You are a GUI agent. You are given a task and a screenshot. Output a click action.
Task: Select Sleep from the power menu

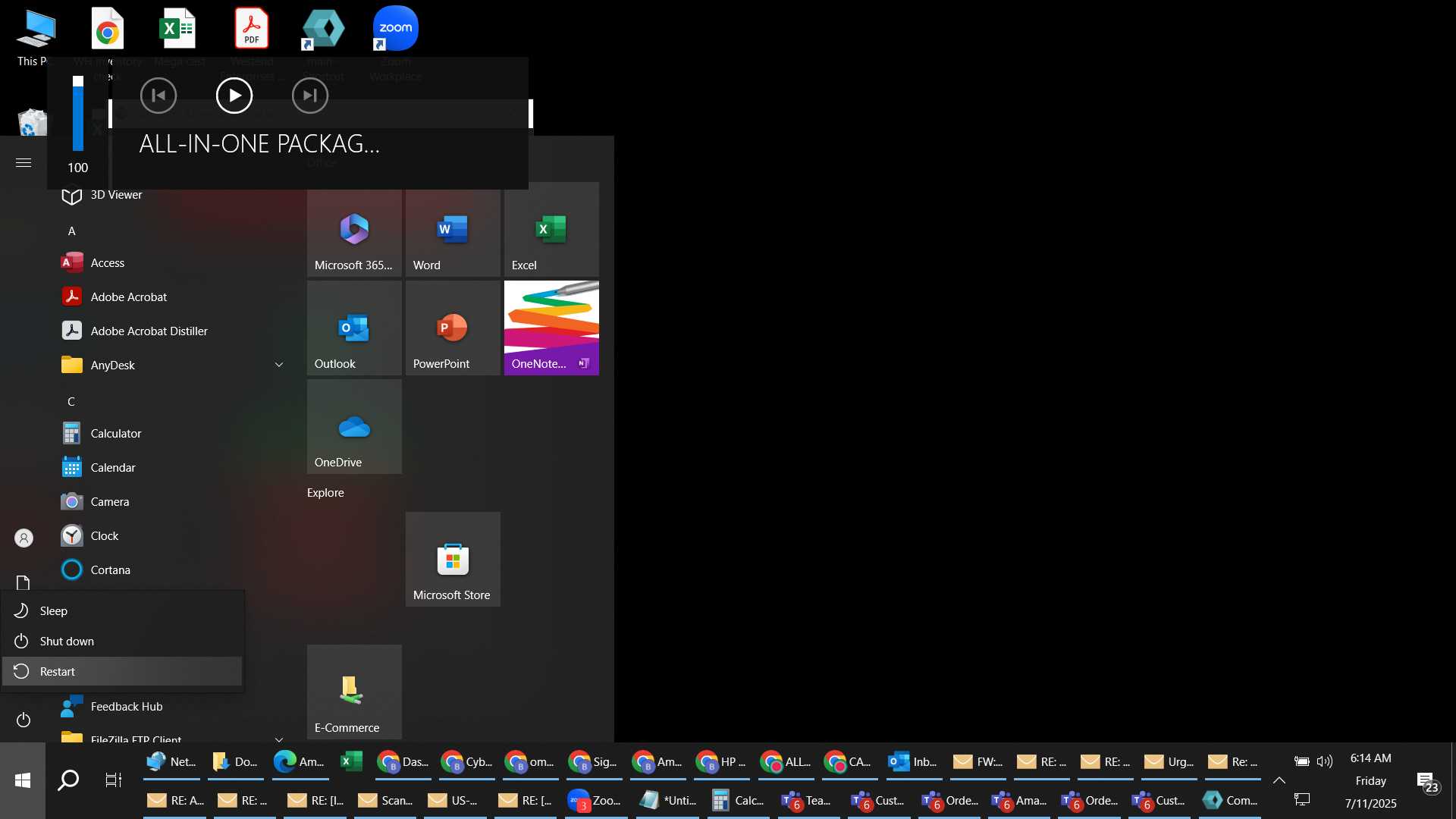tap(122, 611)
